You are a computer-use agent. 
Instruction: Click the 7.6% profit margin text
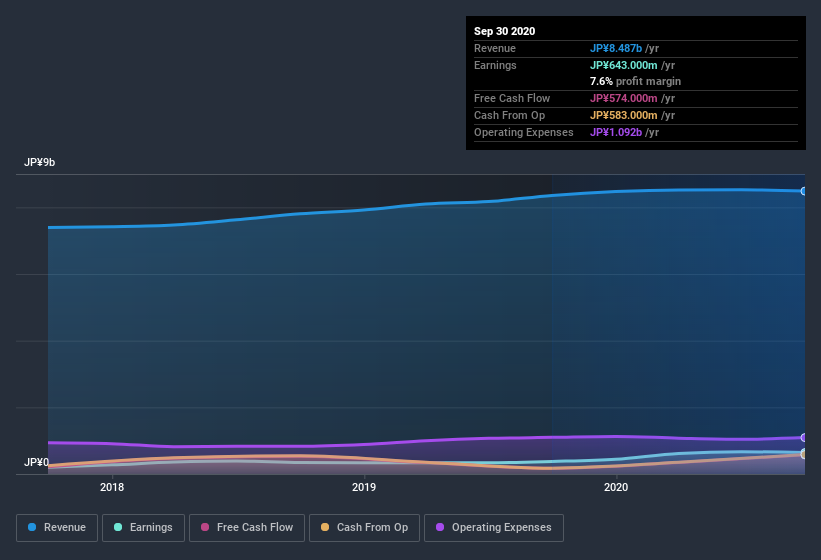[636, 81]
